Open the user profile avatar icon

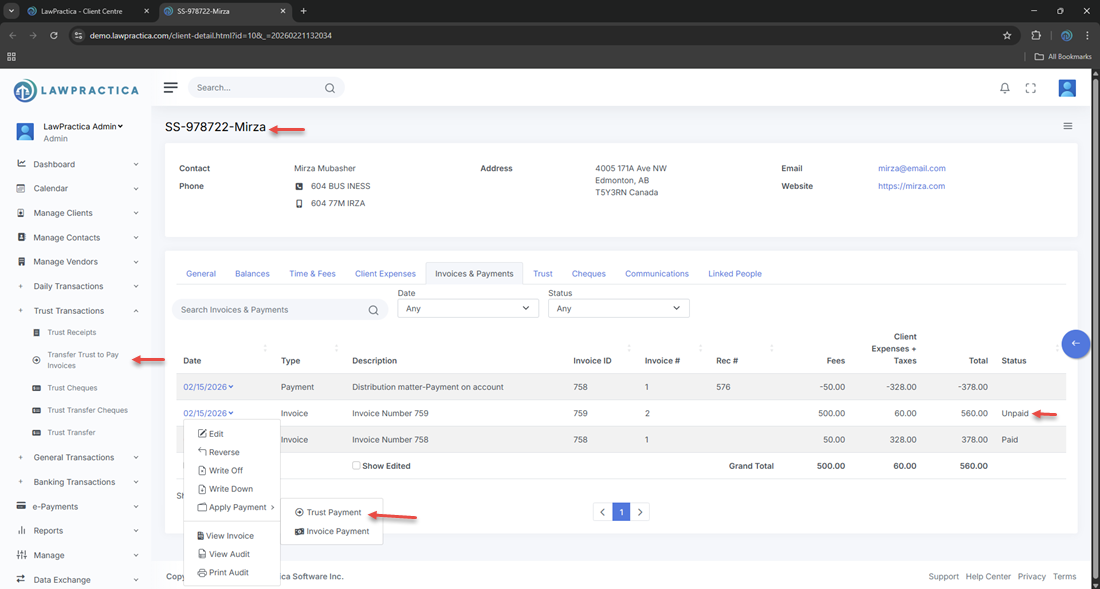click(x=1067, y=88)
